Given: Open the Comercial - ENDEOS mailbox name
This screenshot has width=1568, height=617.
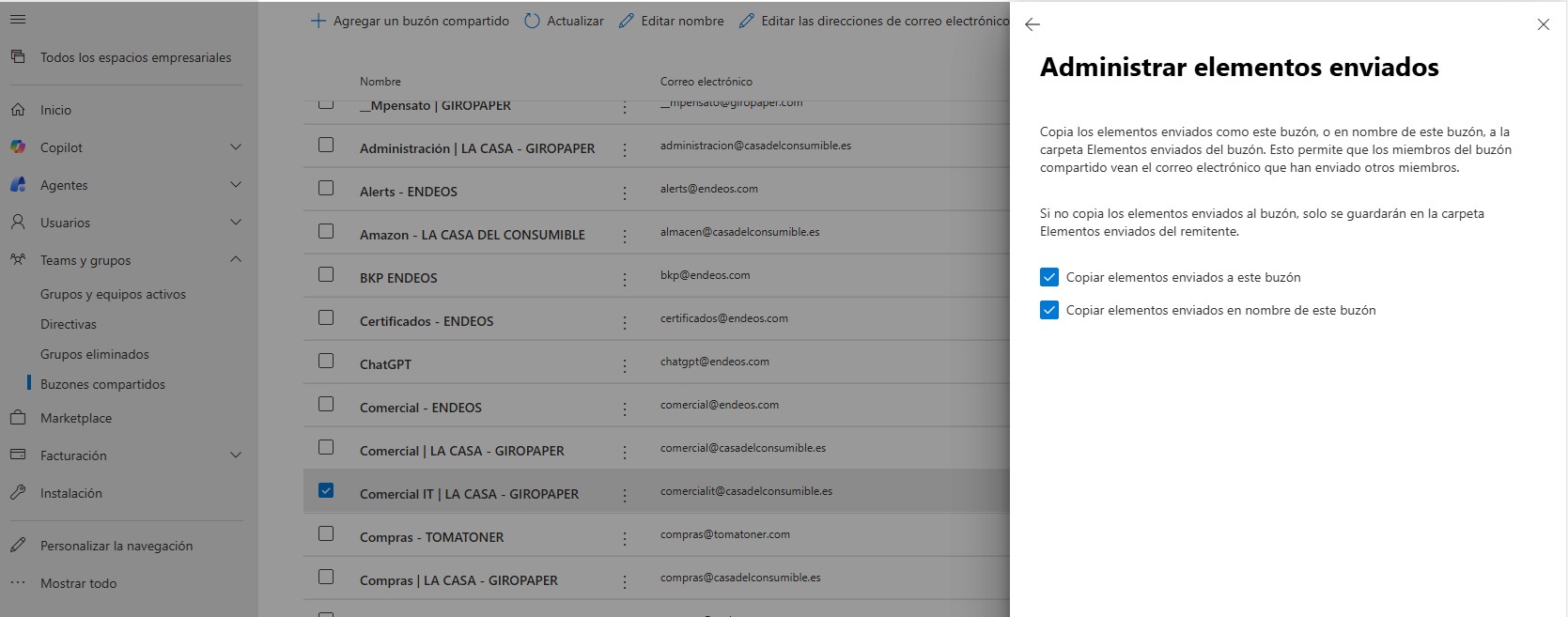Looking at the screenshot, I should tap(420, 408).
